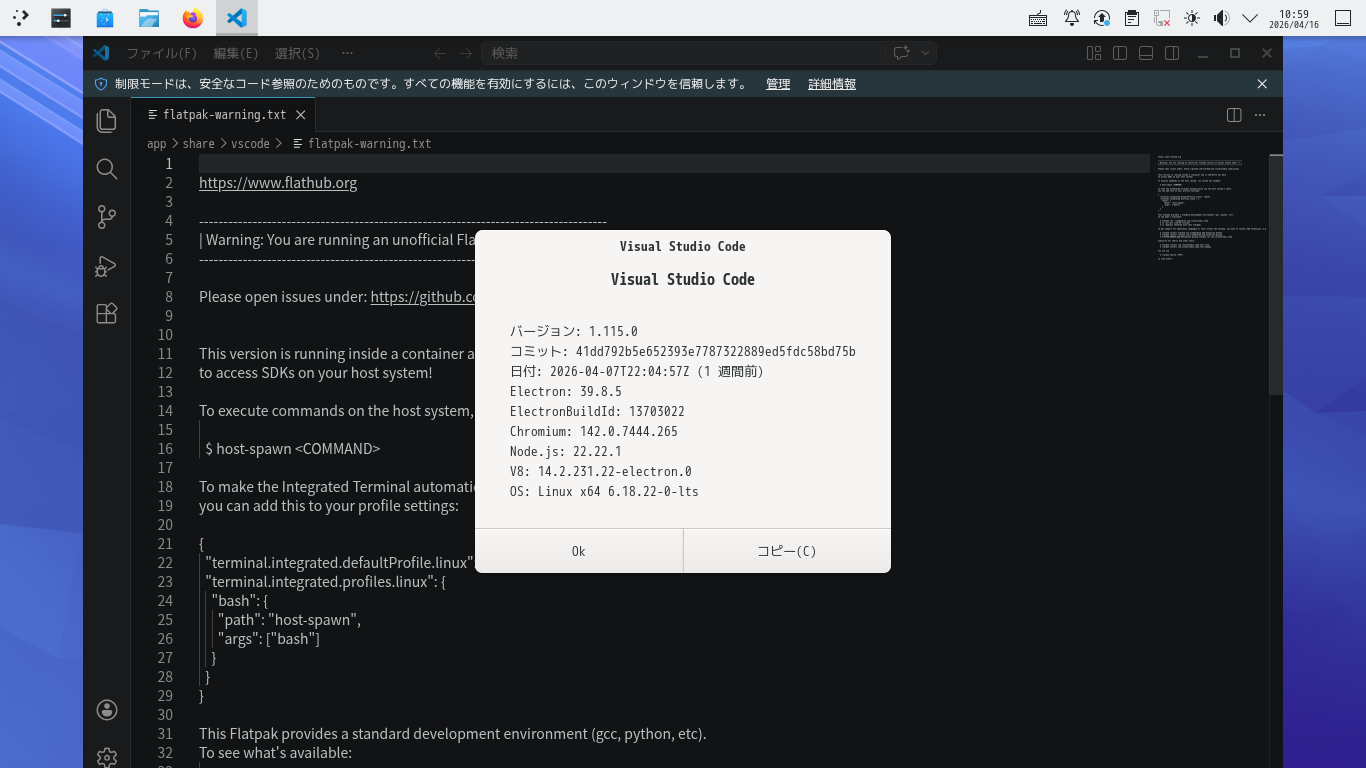This screenshot has width=1366, height=768.
Task: Select the flatpak-warning.txt editor tab
Action: tap(224, 115)
